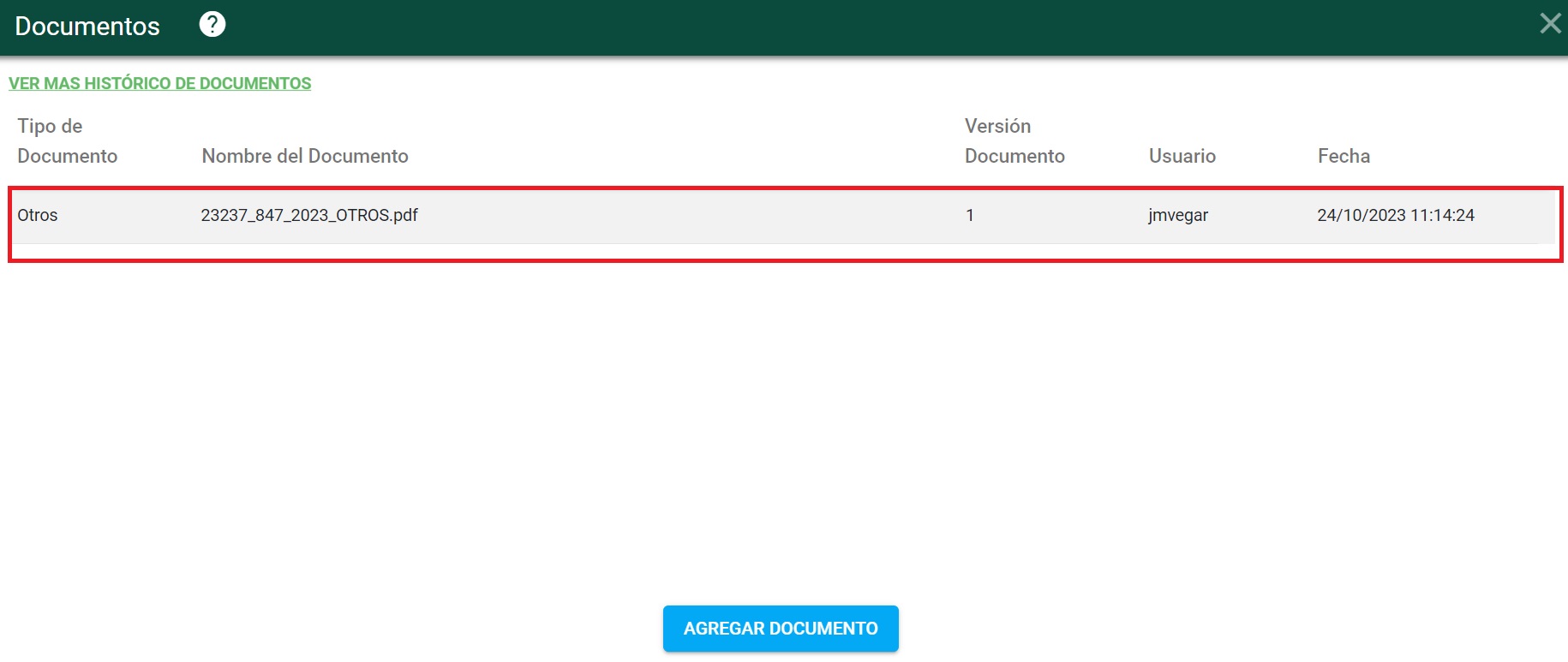Click date 24/10/2023 11:14:24

1396,215
